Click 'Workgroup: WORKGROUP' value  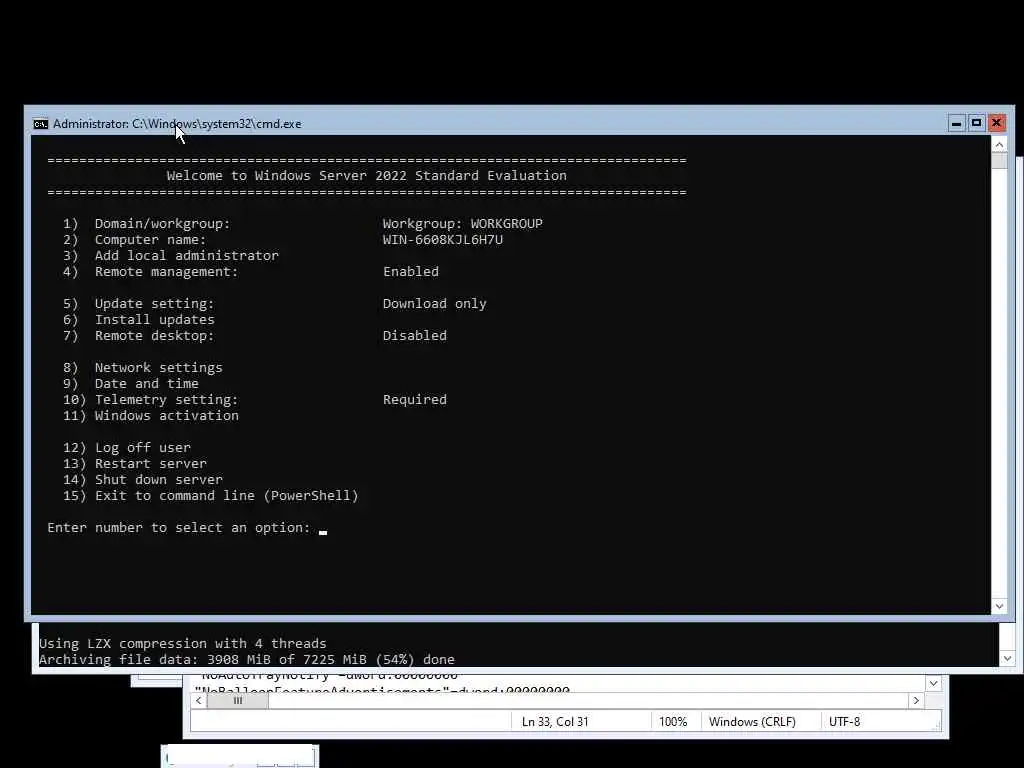(462, 224)
